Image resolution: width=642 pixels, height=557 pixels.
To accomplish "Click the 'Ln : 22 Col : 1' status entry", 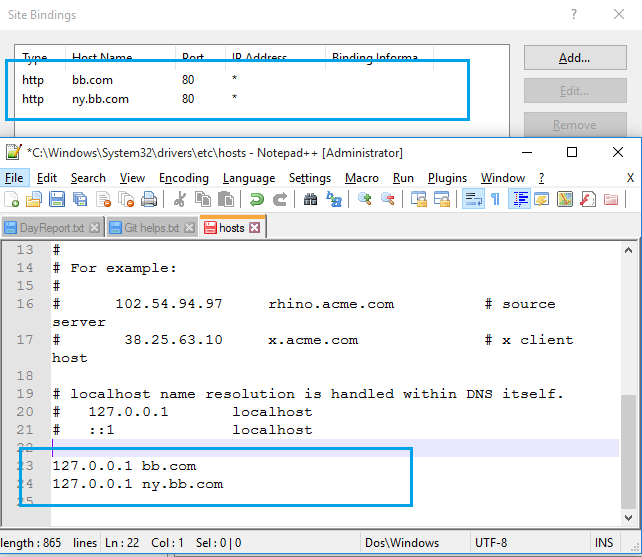I will (x=144, y=543).
